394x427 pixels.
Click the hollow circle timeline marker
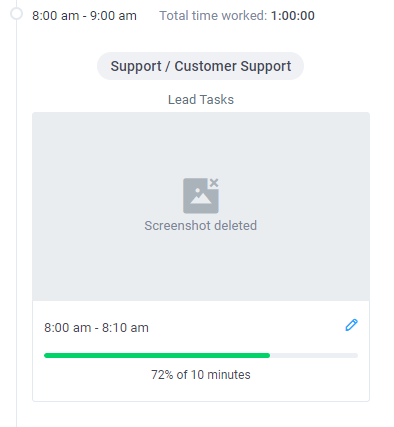coord(16,14)
